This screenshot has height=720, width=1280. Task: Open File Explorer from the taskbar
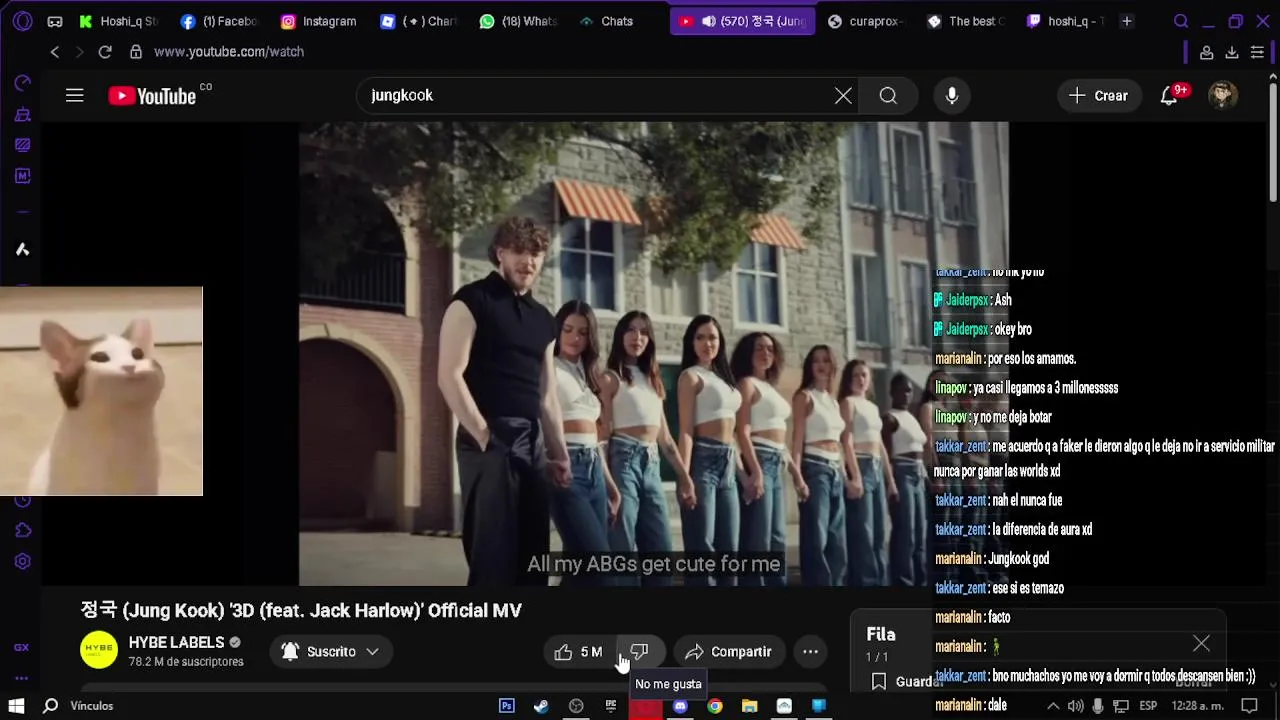pos(749,706)
